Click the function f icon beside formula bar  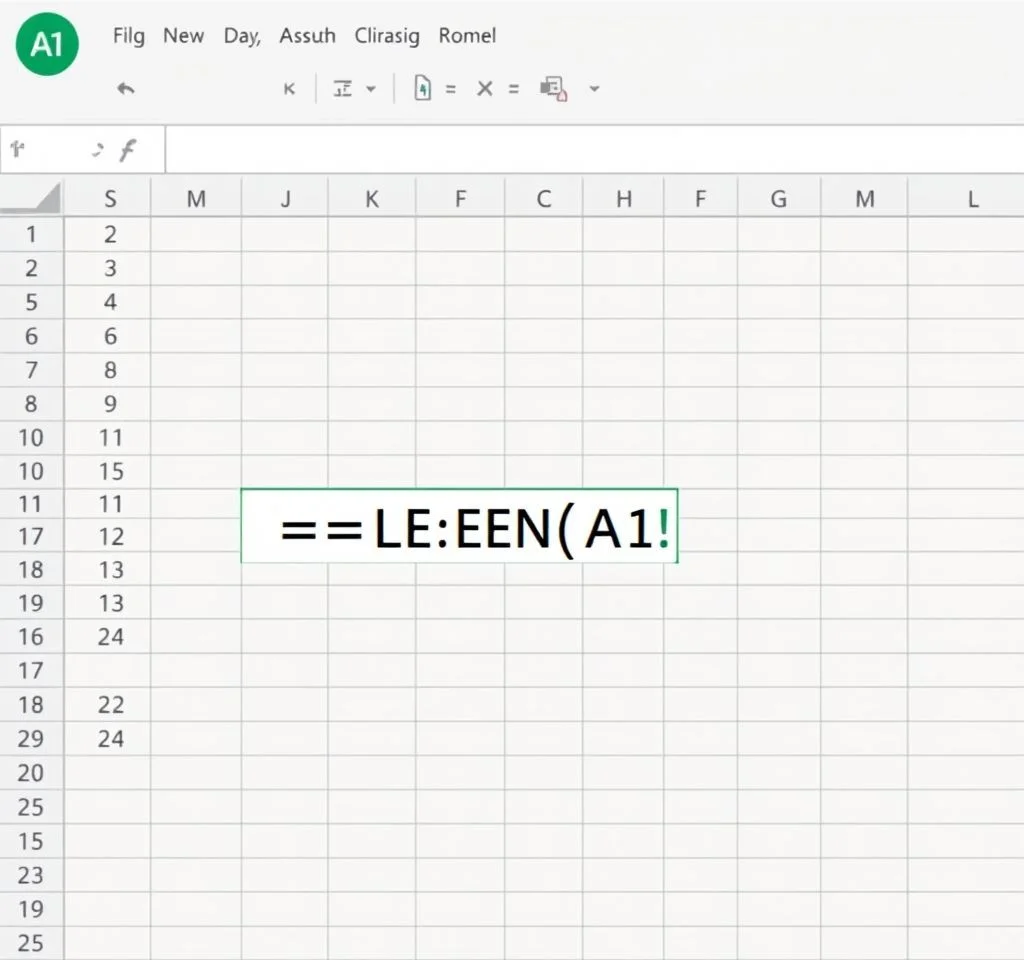pyautogui.click(x=127, y=151)
